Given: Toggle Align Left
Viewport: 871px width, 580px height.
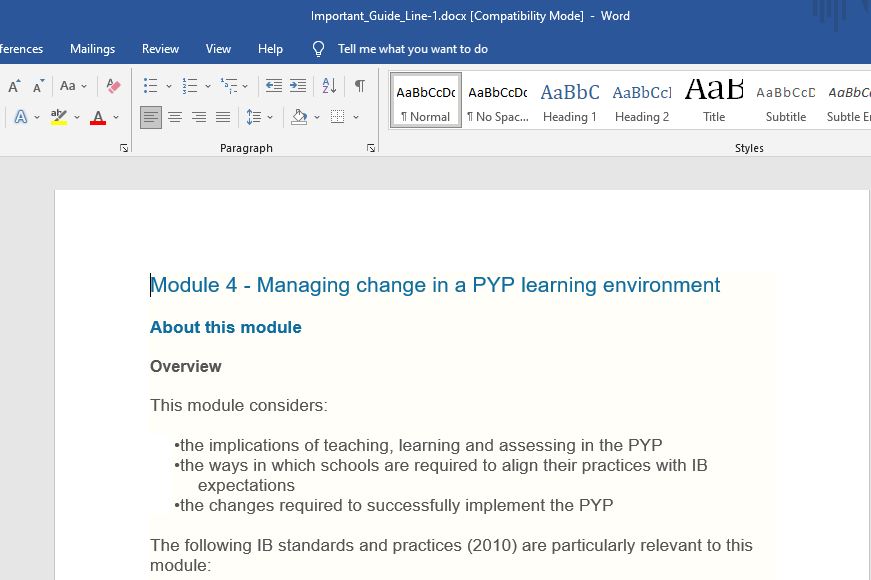Looking at the screenshot, I should 151,117.
